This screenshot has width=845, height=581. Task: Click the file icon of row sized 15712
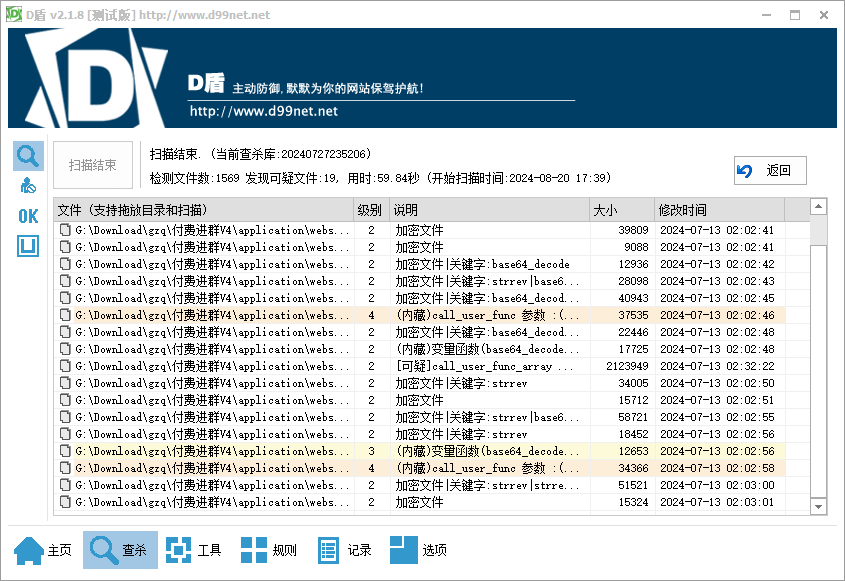tap(65, 400)
